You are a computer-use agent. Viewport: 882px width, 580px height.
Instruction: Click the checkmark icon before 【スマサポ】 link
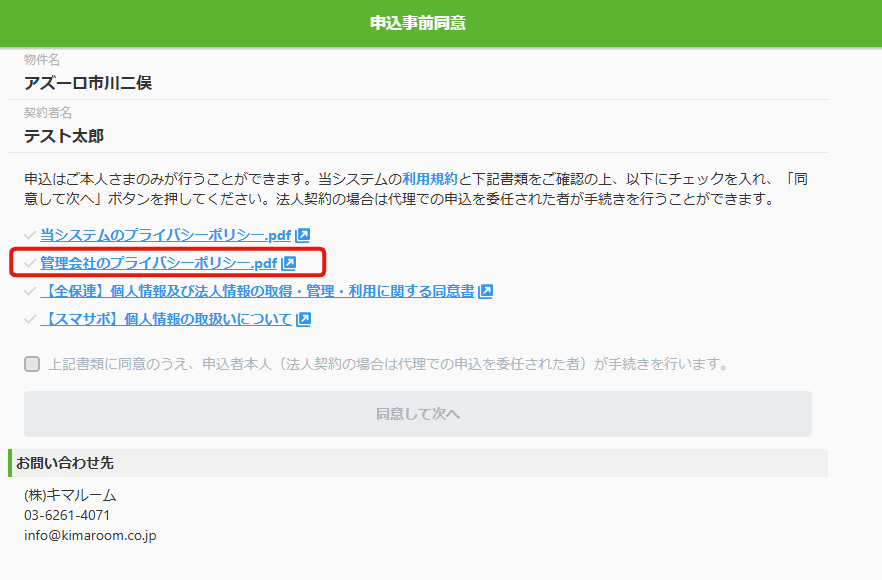(30, 320)
